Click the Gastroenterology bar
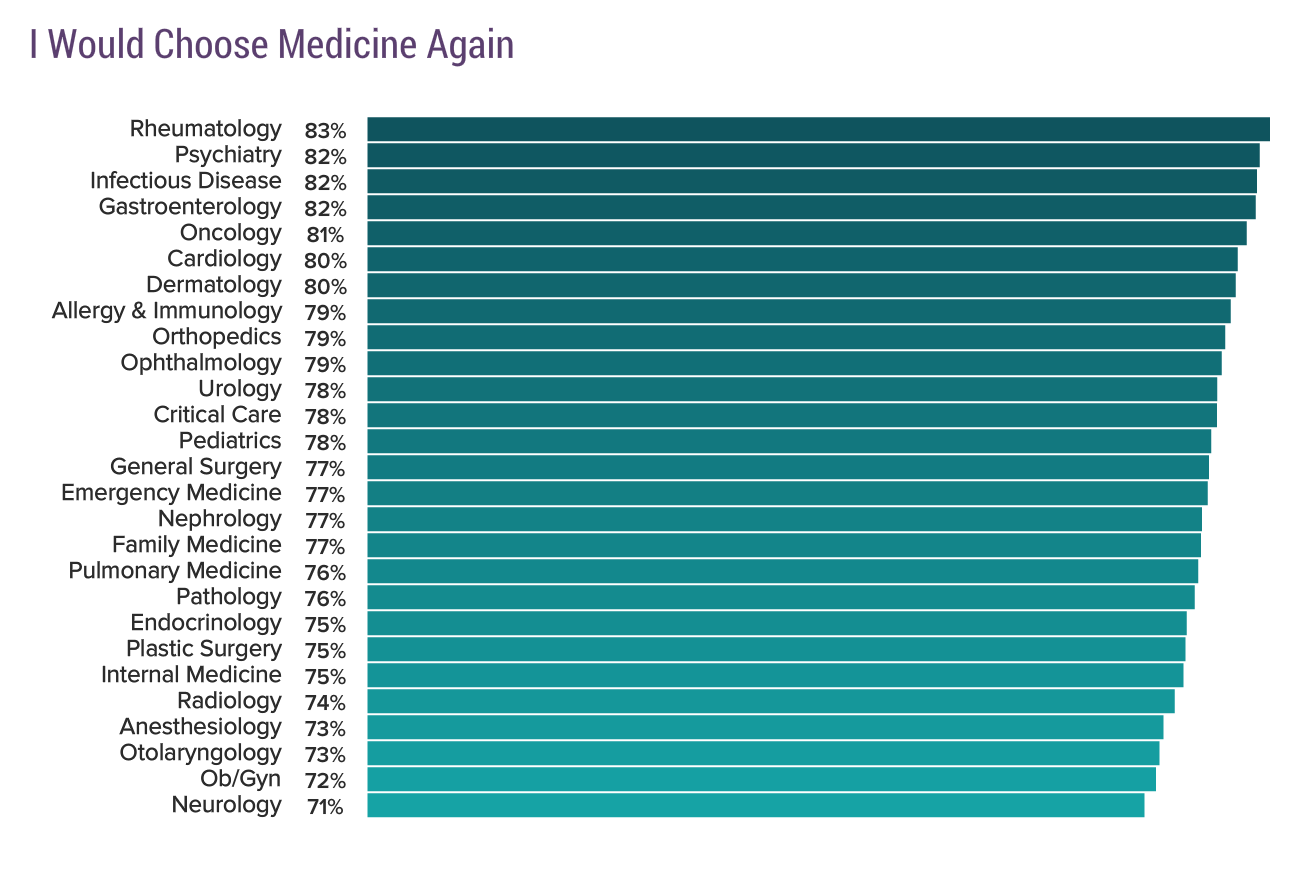The image size is (1290, 878). pyautogui.click(x=811, y=207)
